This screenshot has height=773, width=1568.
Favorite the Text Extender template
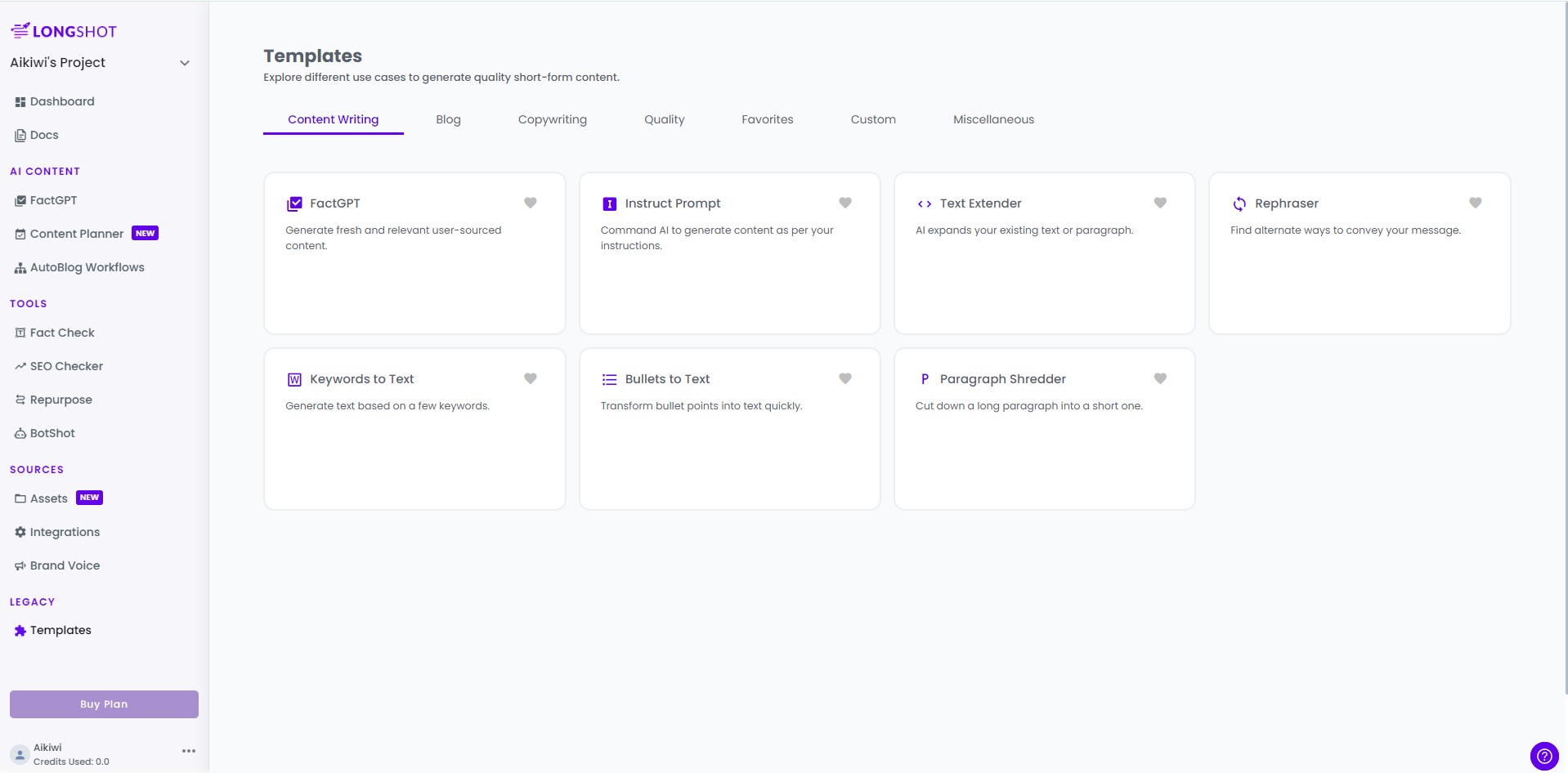point(1160,203)
